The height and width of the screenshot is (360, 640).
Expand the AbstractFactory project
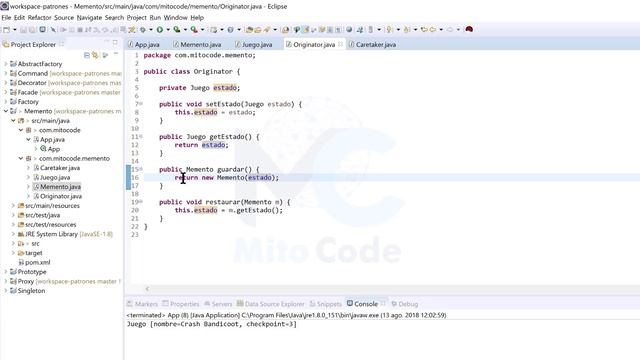point(6,64)
